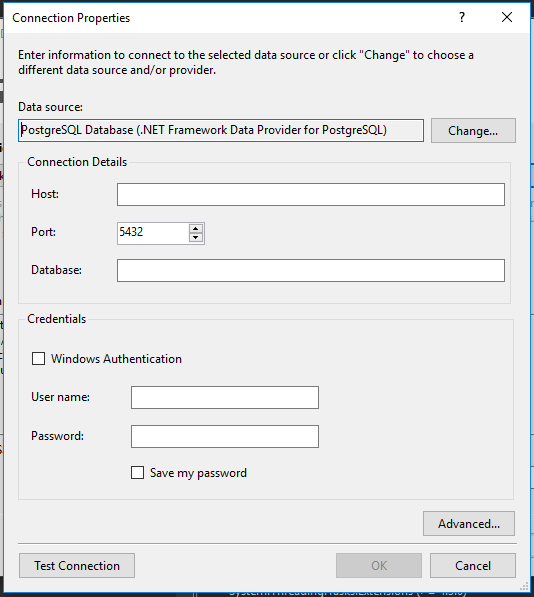This screenshot has height=597, width=534.
Task: Click the Save my password label
Action: pyautogui.click(x=198, y=473)
